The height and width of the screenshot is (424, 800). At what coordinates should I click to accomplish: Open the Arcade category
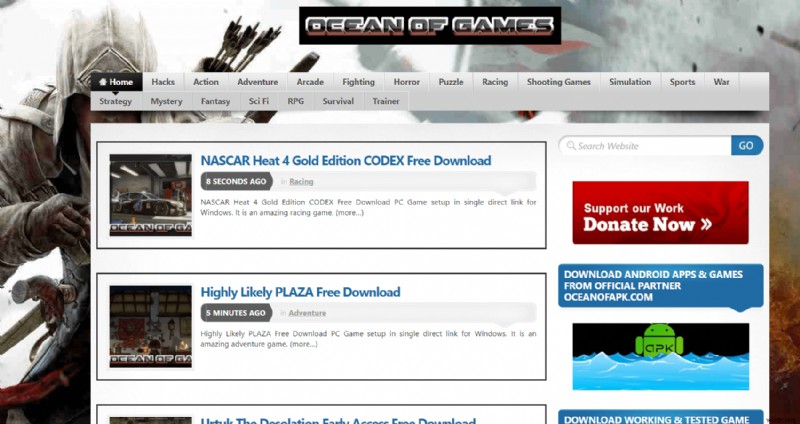(x=310, y=82)
